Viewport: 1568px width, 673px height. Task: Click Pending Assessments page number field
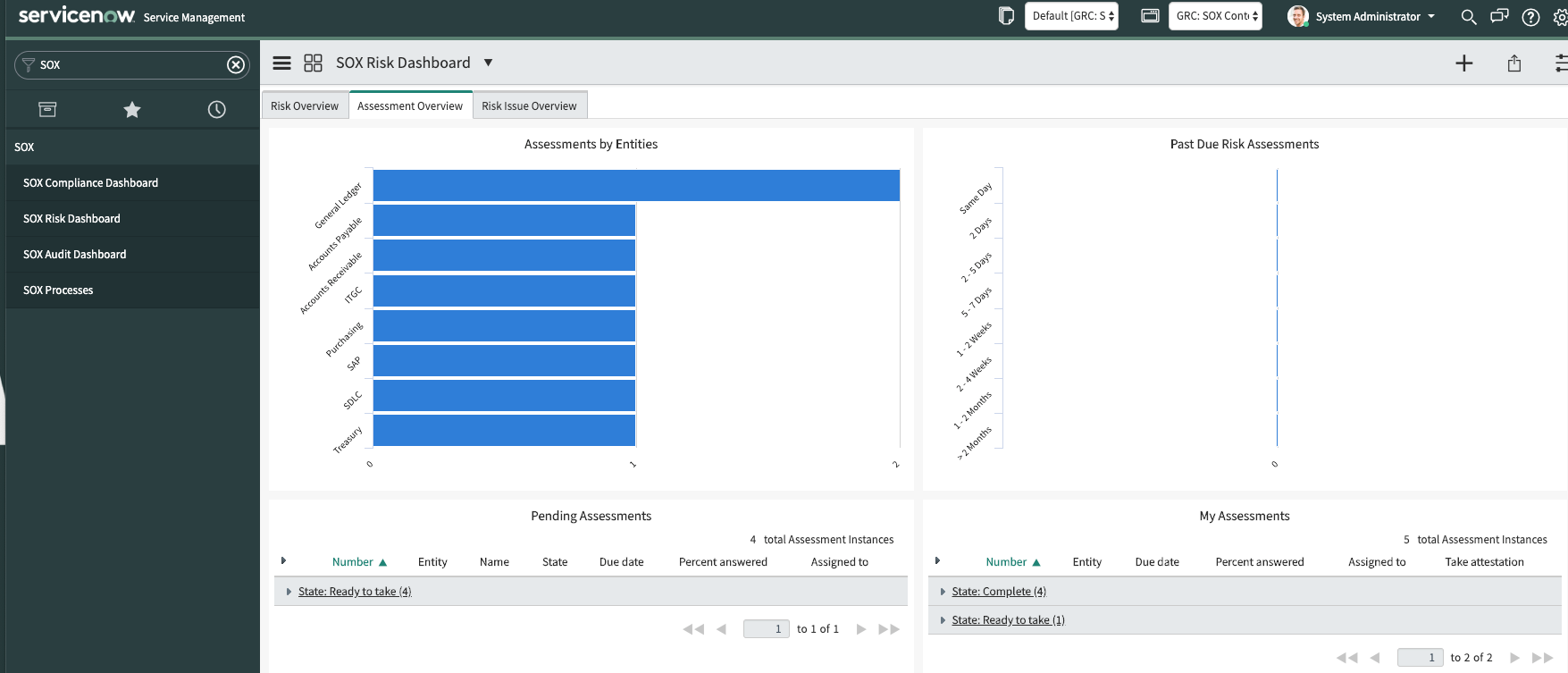pos(766,629)
